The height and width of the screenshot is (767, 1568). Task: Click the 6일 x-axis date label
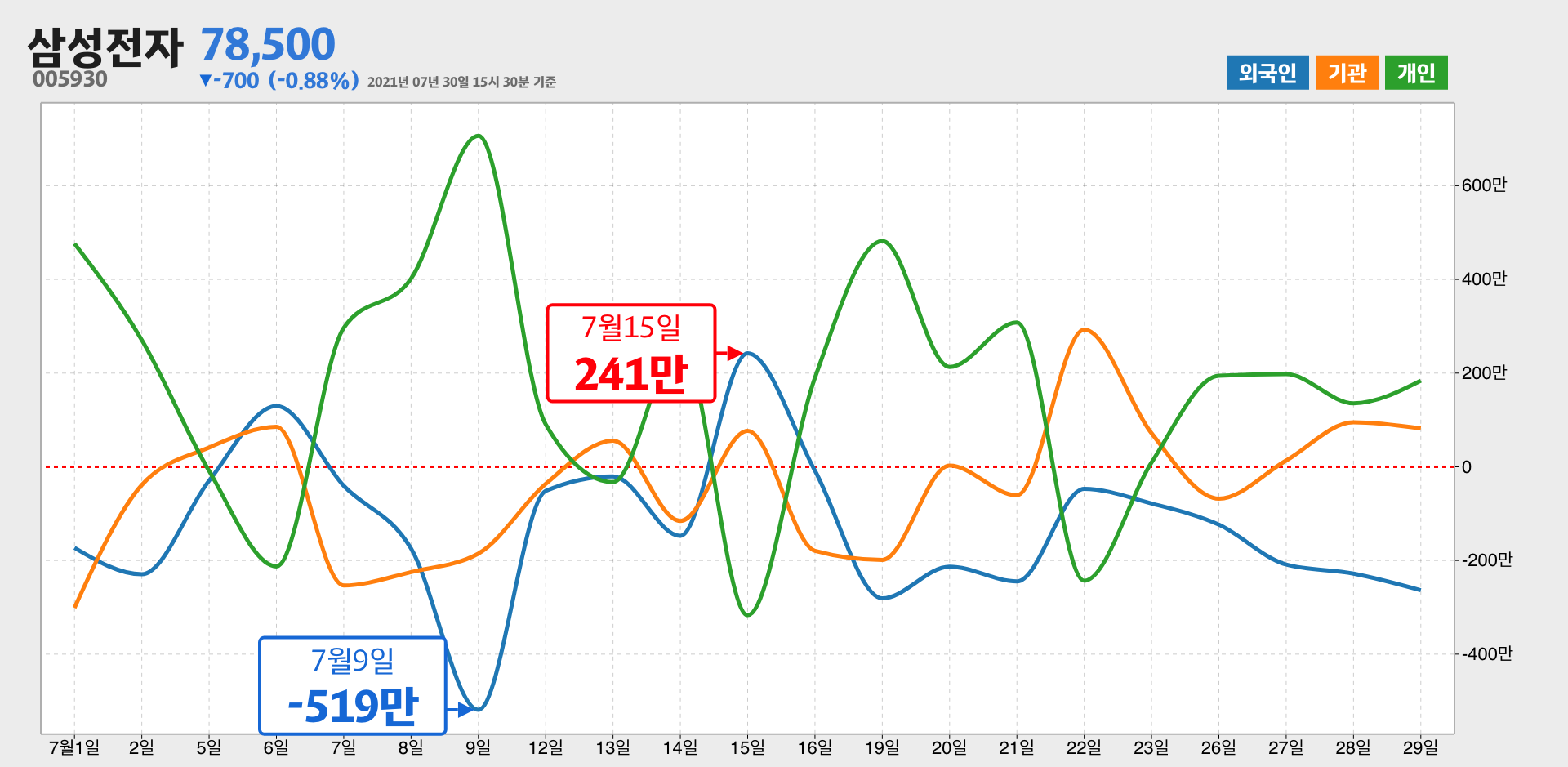coord(276,747)
